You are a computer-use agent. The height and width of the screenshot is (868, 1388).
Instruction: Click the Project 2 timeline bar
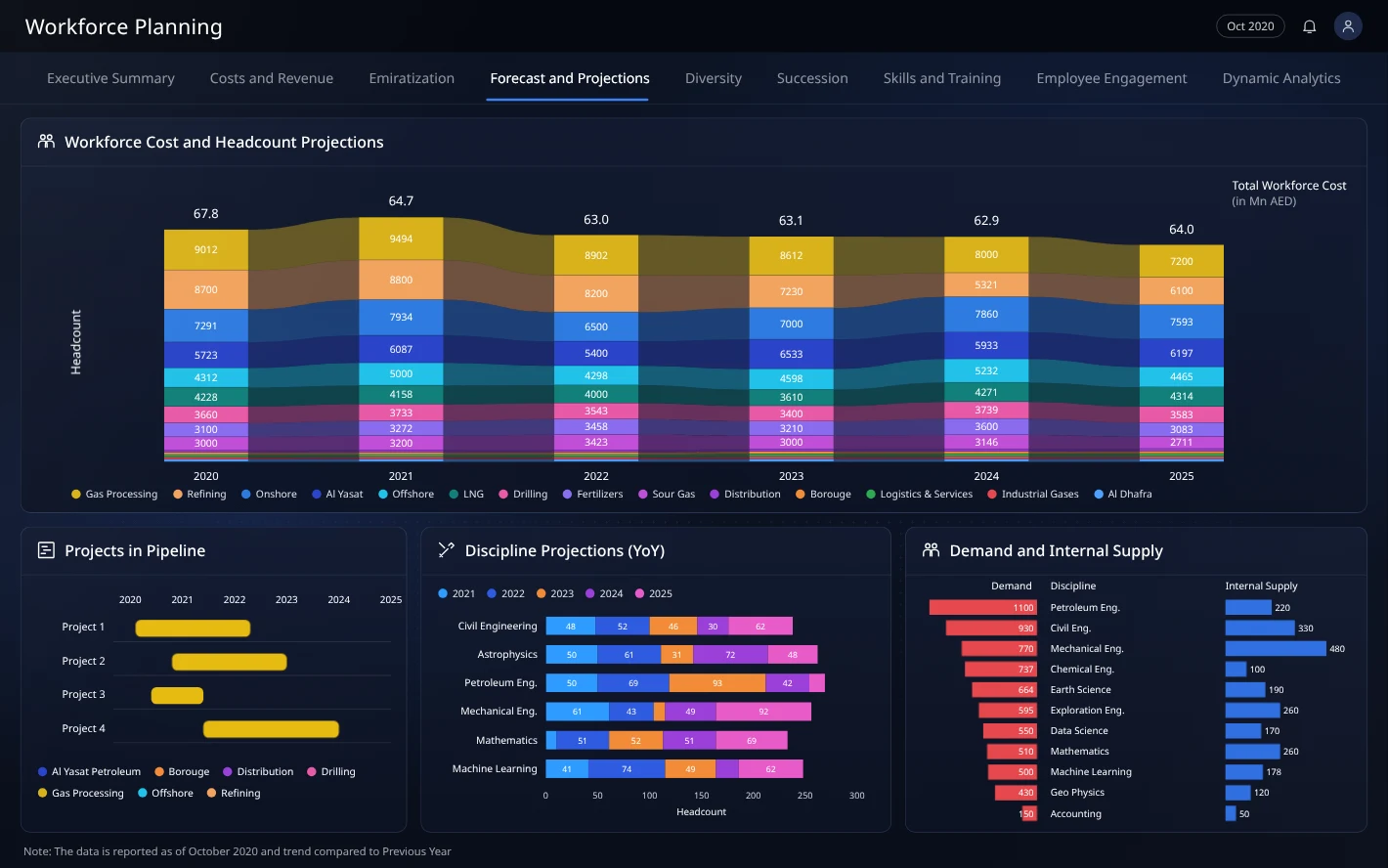[x=230, y=662]
